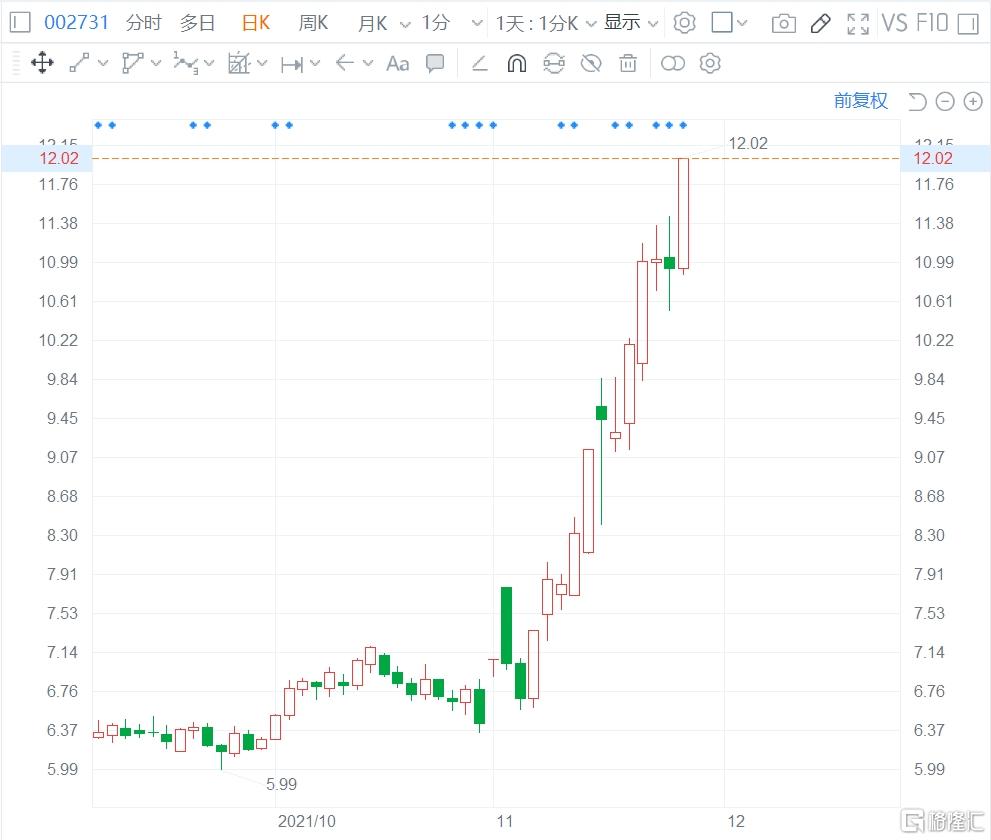This screenshot has width=991, height=840.
Task: Select the line segment drawing tool
Action: tap(79, 63)
